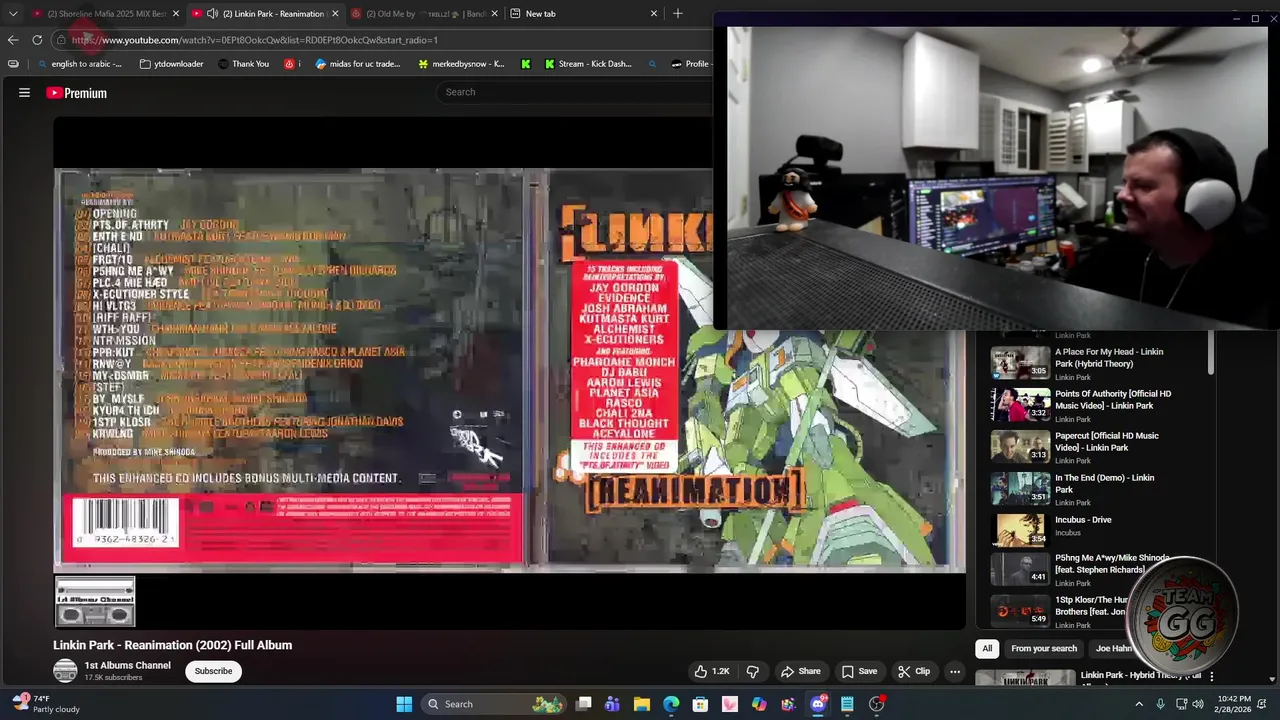Open 'Thank You' bookmark

tap(243, 64)
